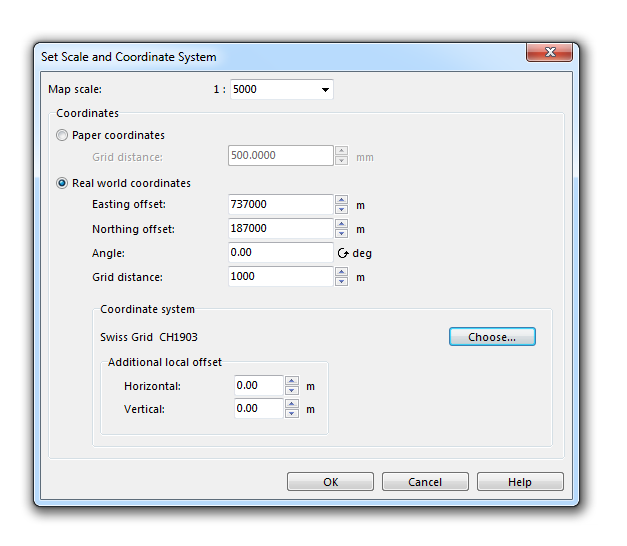
Task: Increase Easting offset with up arrow
Action: point(341,200)
